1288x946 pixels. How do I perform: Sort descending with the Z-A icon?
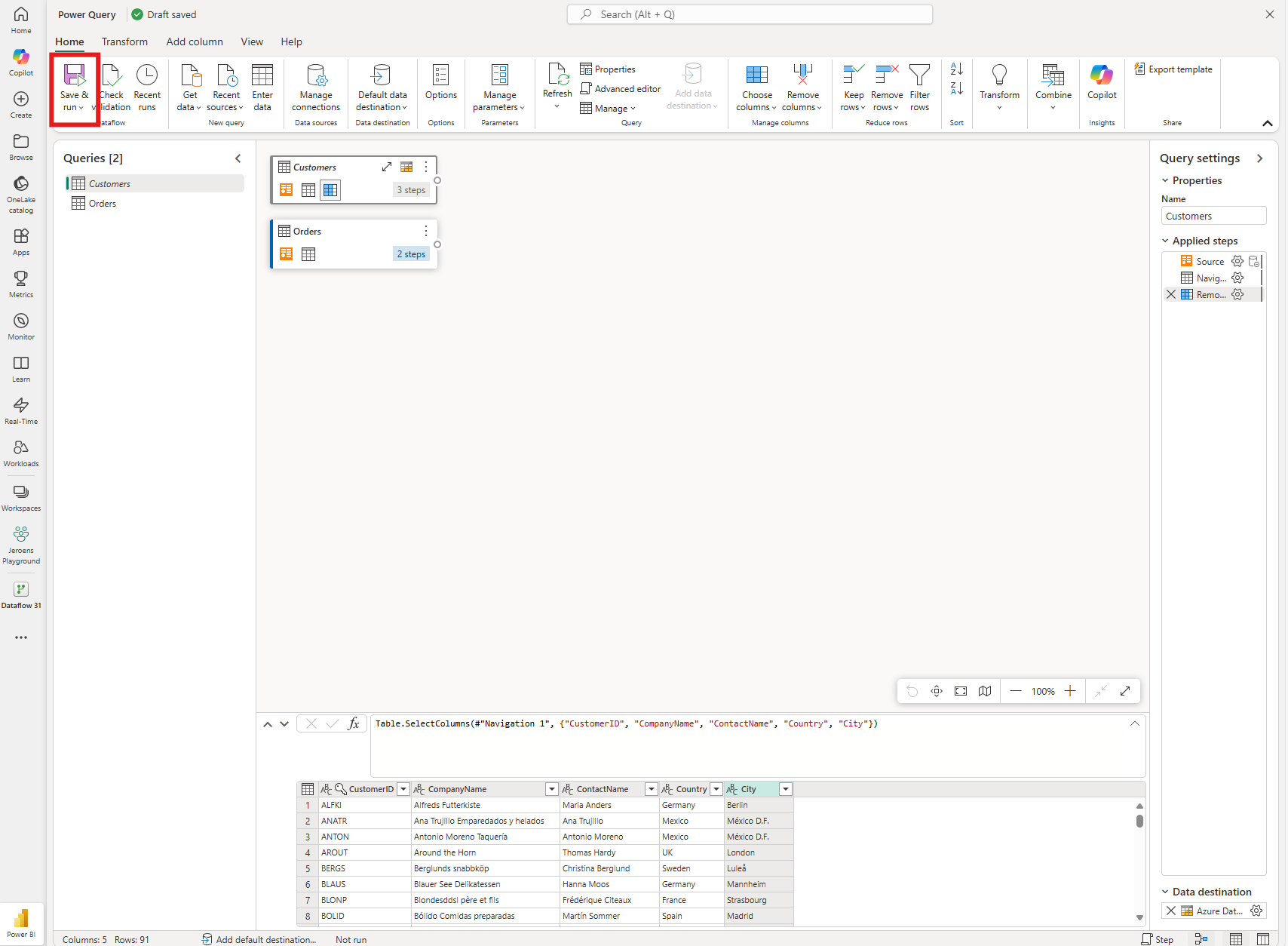coord(957,89)
